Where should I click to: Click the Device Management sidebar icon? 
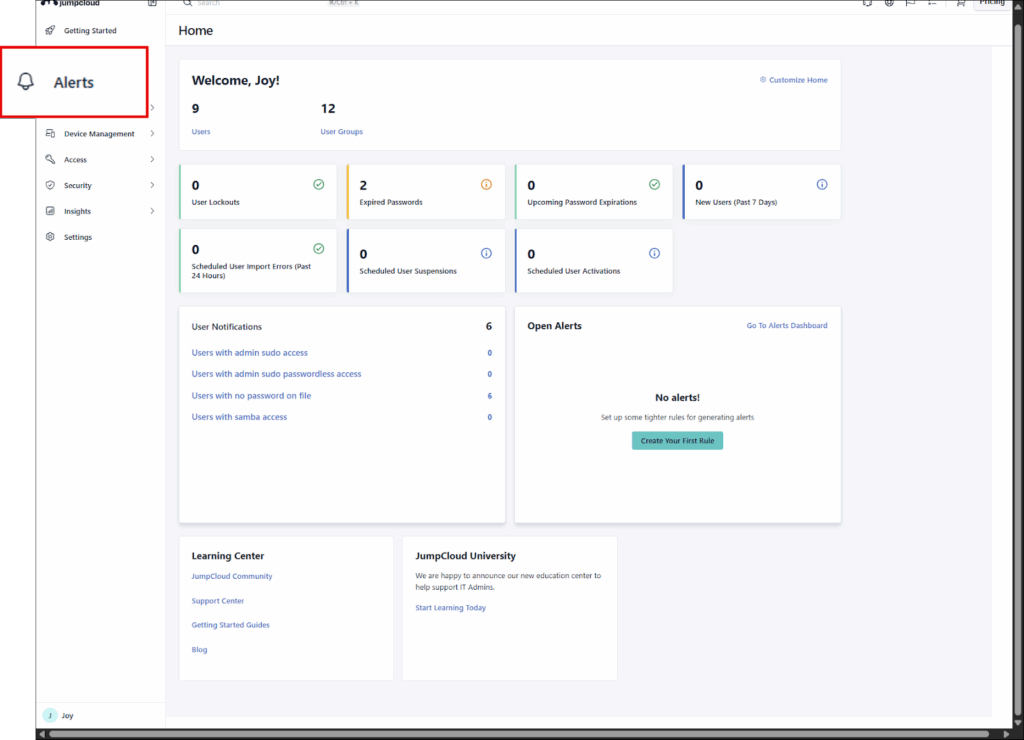click(50, 134)
